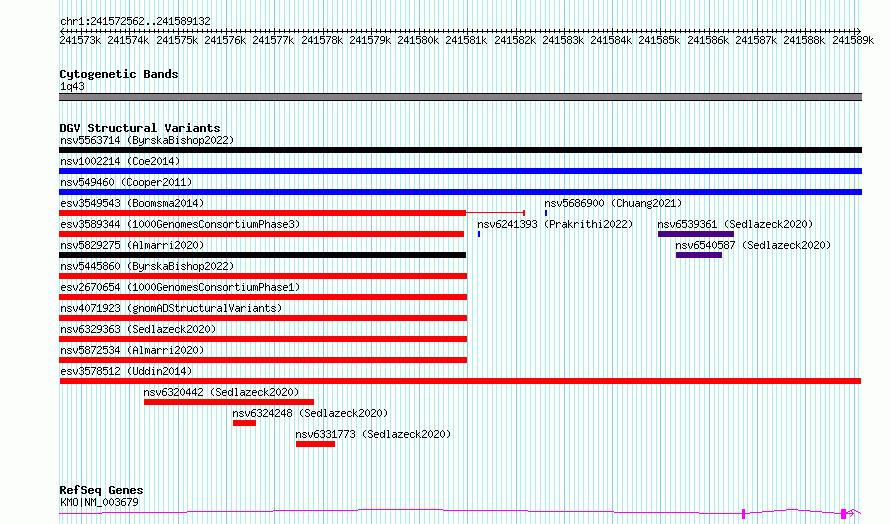The width and height of the screenshot is (890, 524).
Task: Click the tiny blue nsv6241393 marker
Action: pos(479,234)
